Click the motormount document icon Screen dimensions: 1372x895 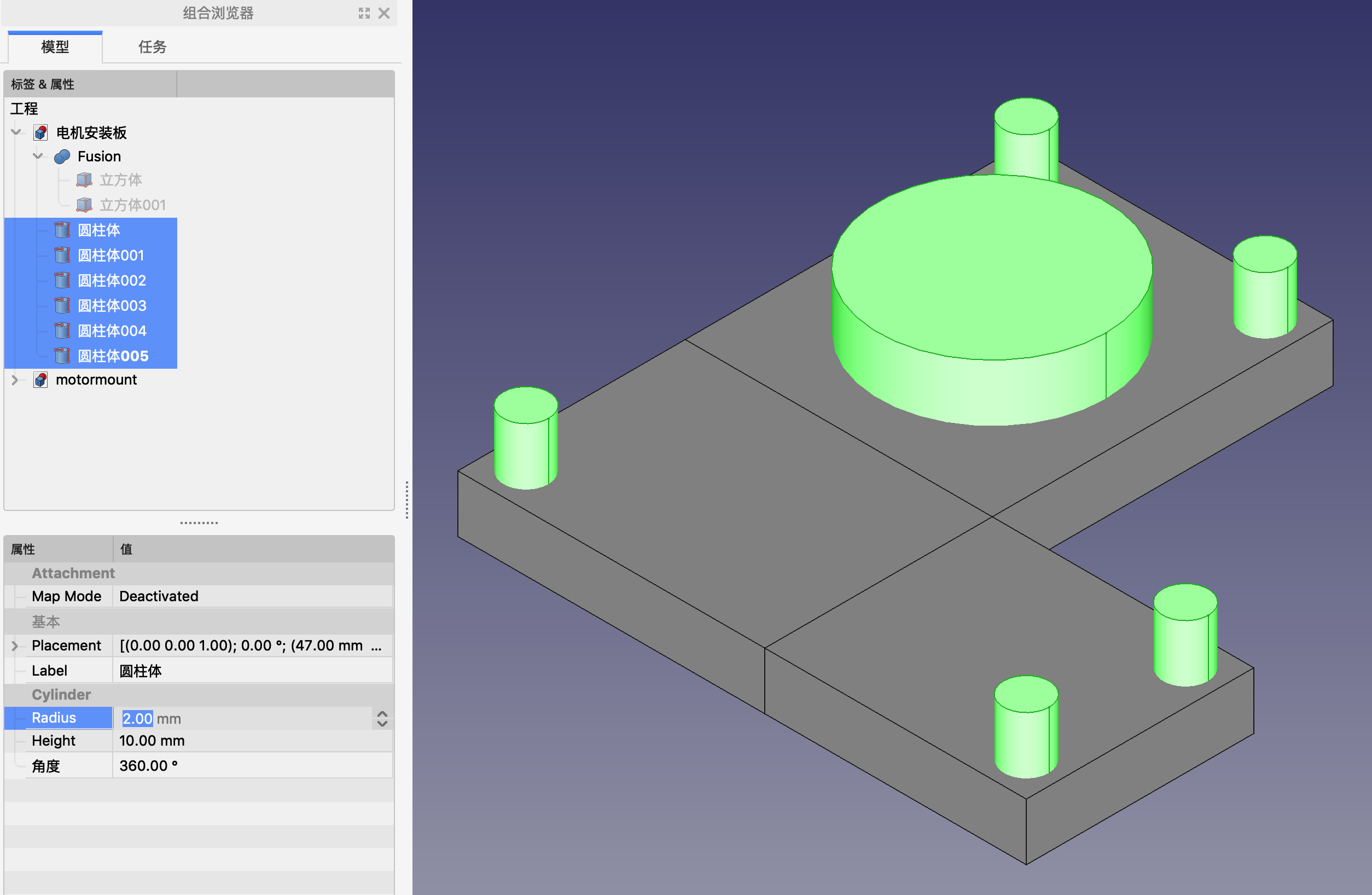tap(40, 380)
